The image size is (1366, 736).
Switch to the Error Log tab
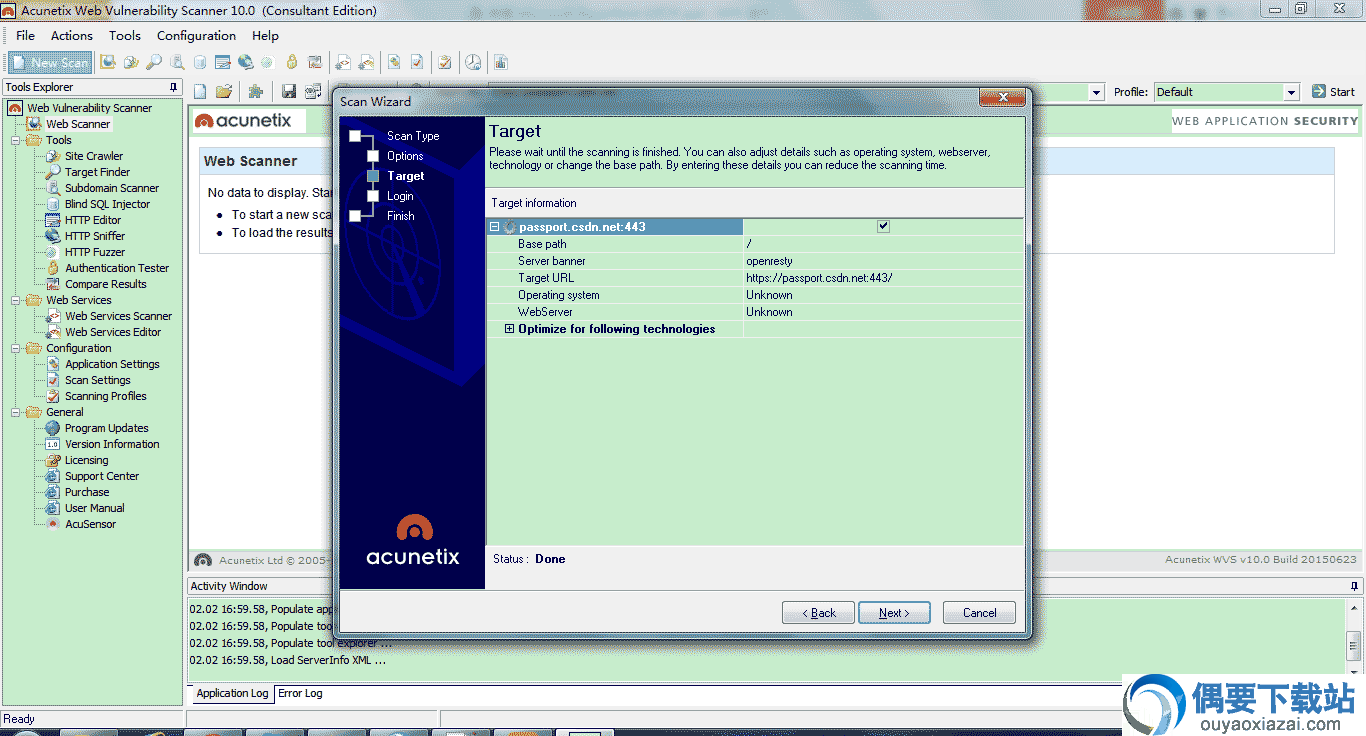point(300,693)
